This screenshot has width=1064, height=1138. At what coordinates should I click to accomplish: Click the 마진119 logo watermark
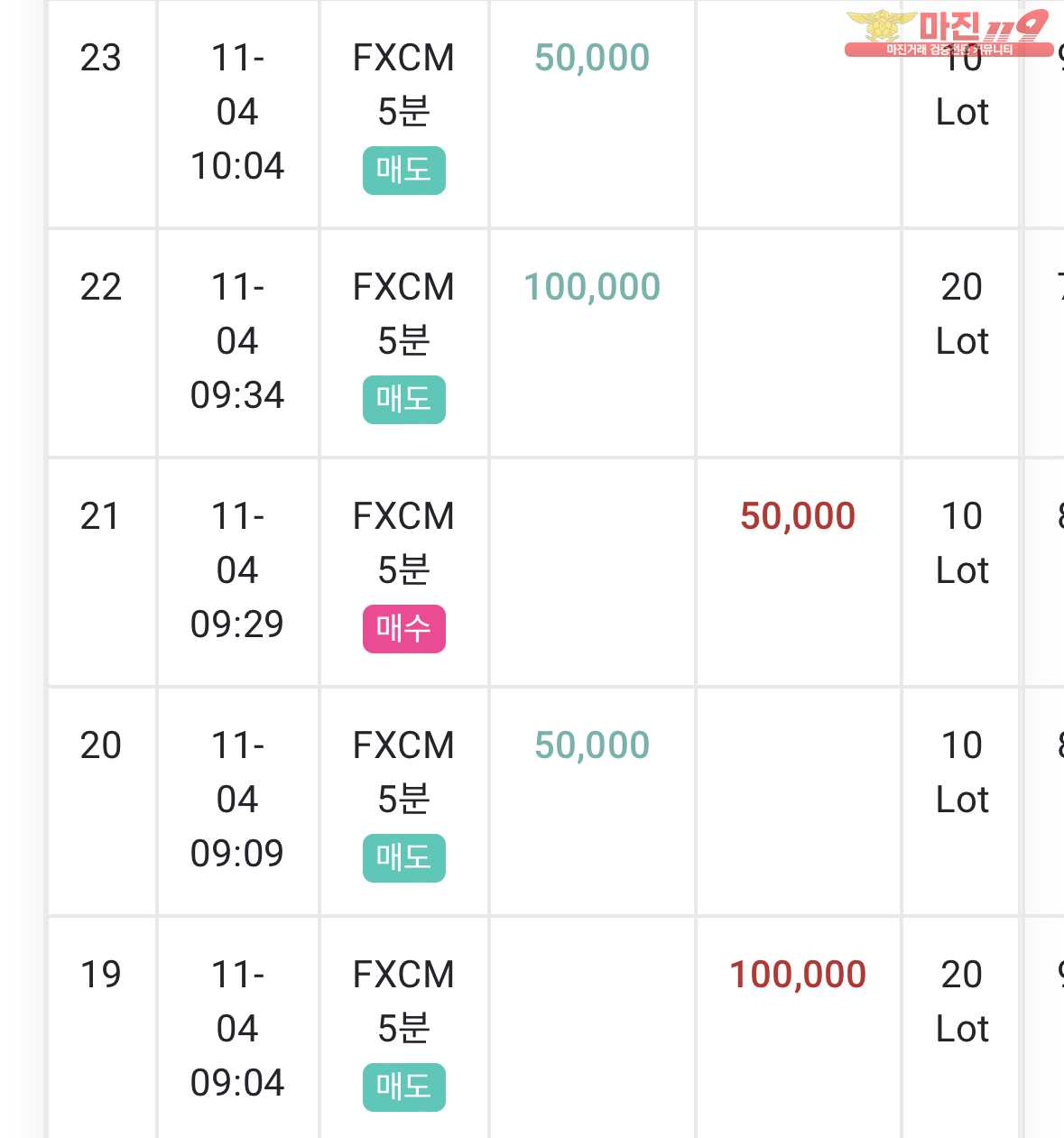(x=948, y=34)
